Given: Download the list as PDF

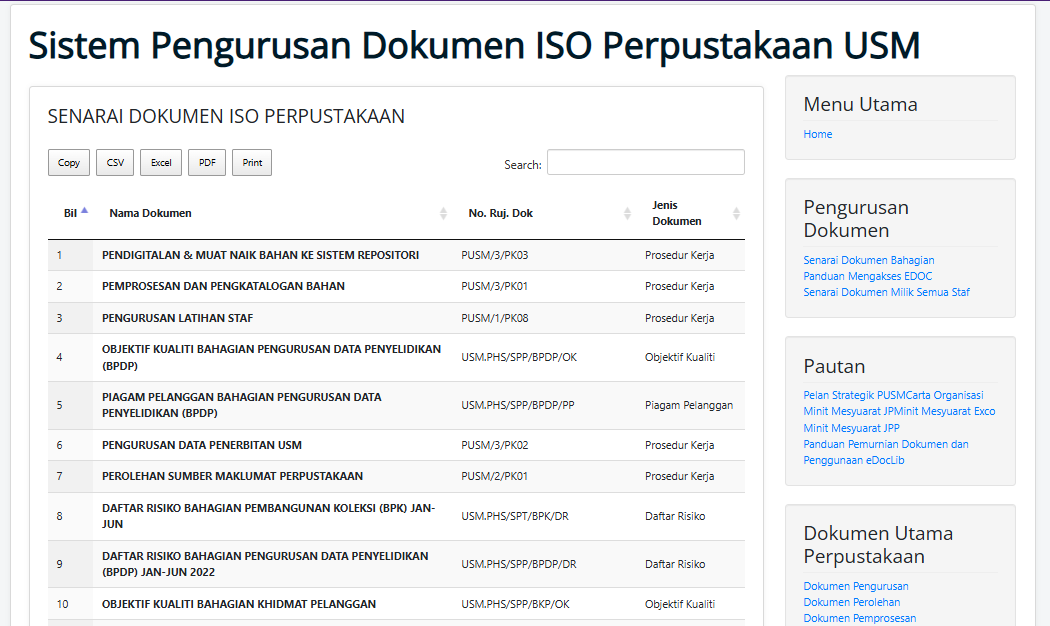Looking at the screenshot, I should (207, 163).
